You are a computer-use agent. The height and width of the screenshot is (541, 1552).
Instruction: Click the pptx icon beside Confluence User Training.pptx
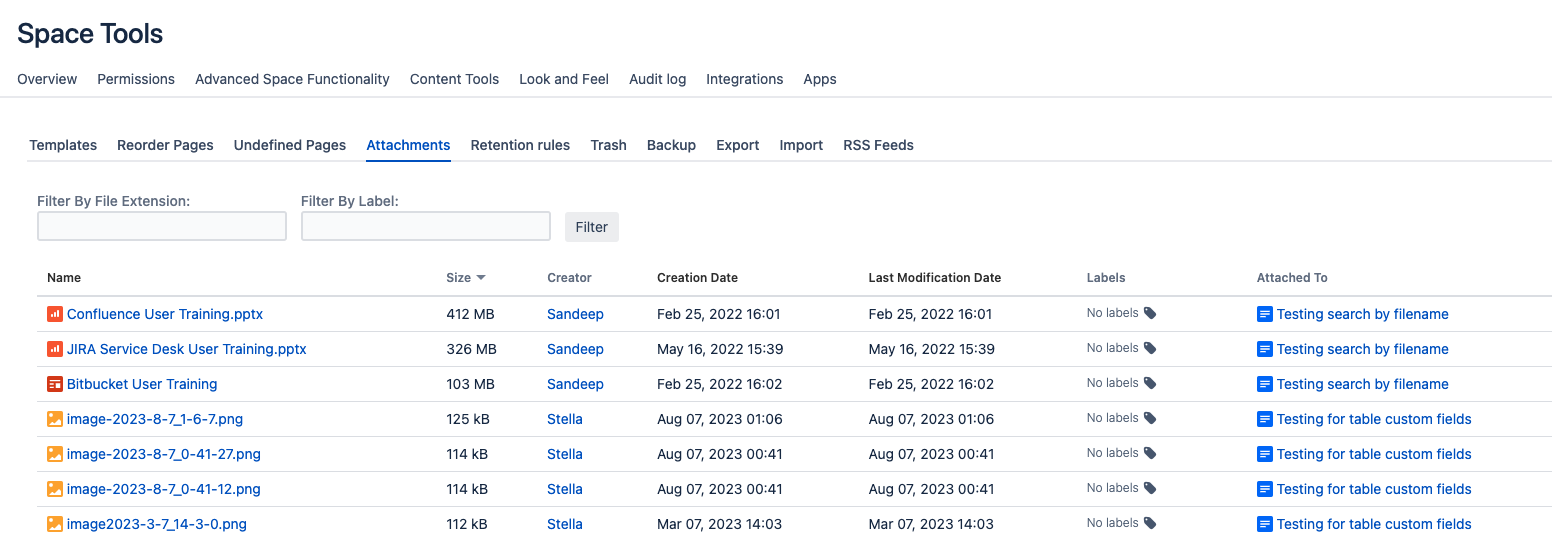55,314
